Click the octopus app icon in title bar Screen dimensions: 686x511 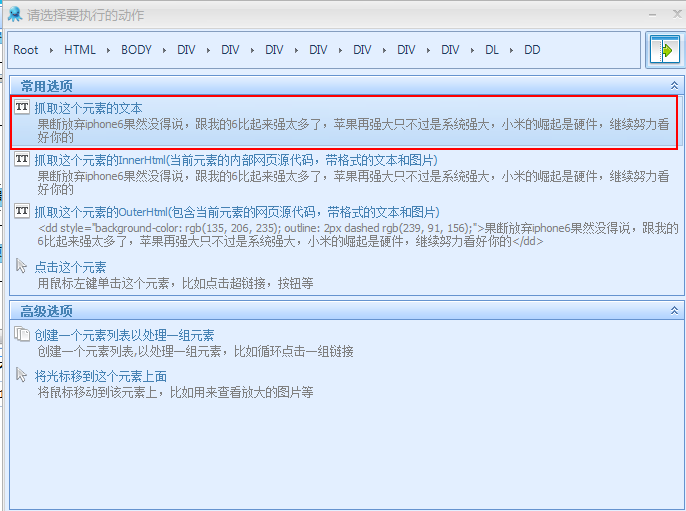point(15,14)
